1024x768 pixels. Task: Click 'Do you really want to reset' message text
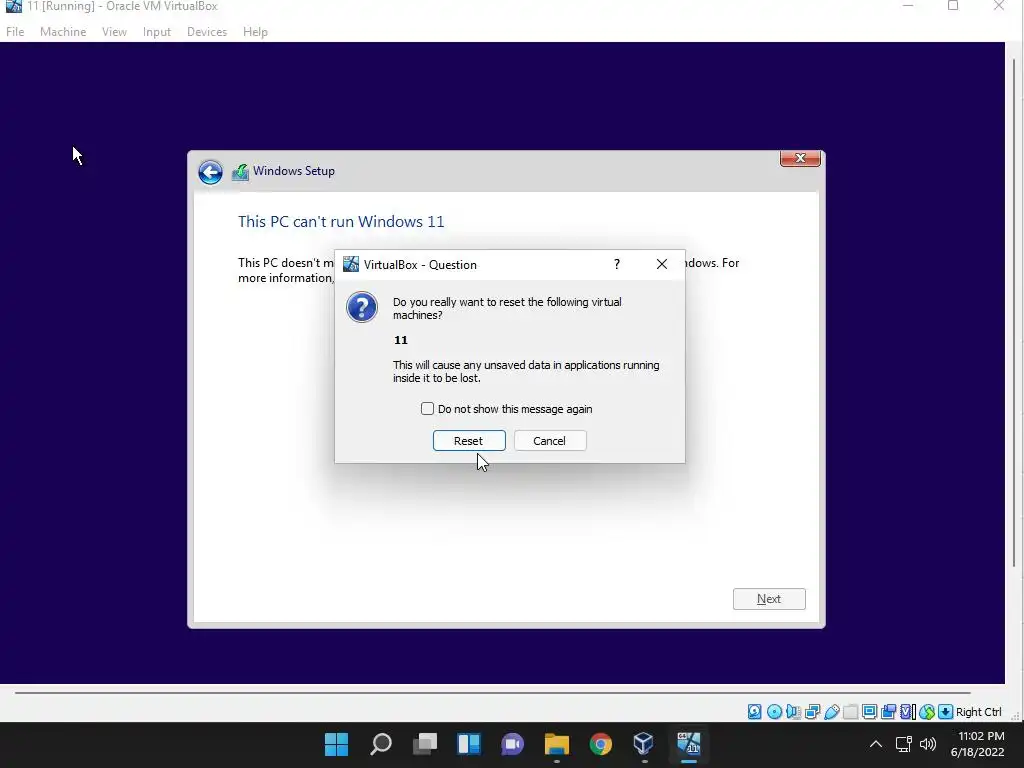click(x=507, y=308)
